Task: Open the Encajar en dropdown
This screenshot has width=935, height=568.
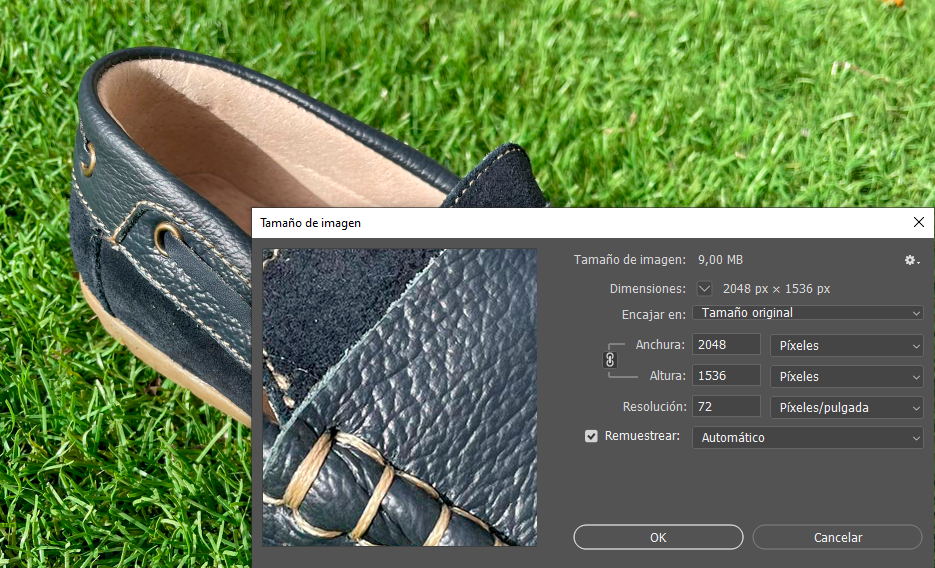Action: point(807,313)
